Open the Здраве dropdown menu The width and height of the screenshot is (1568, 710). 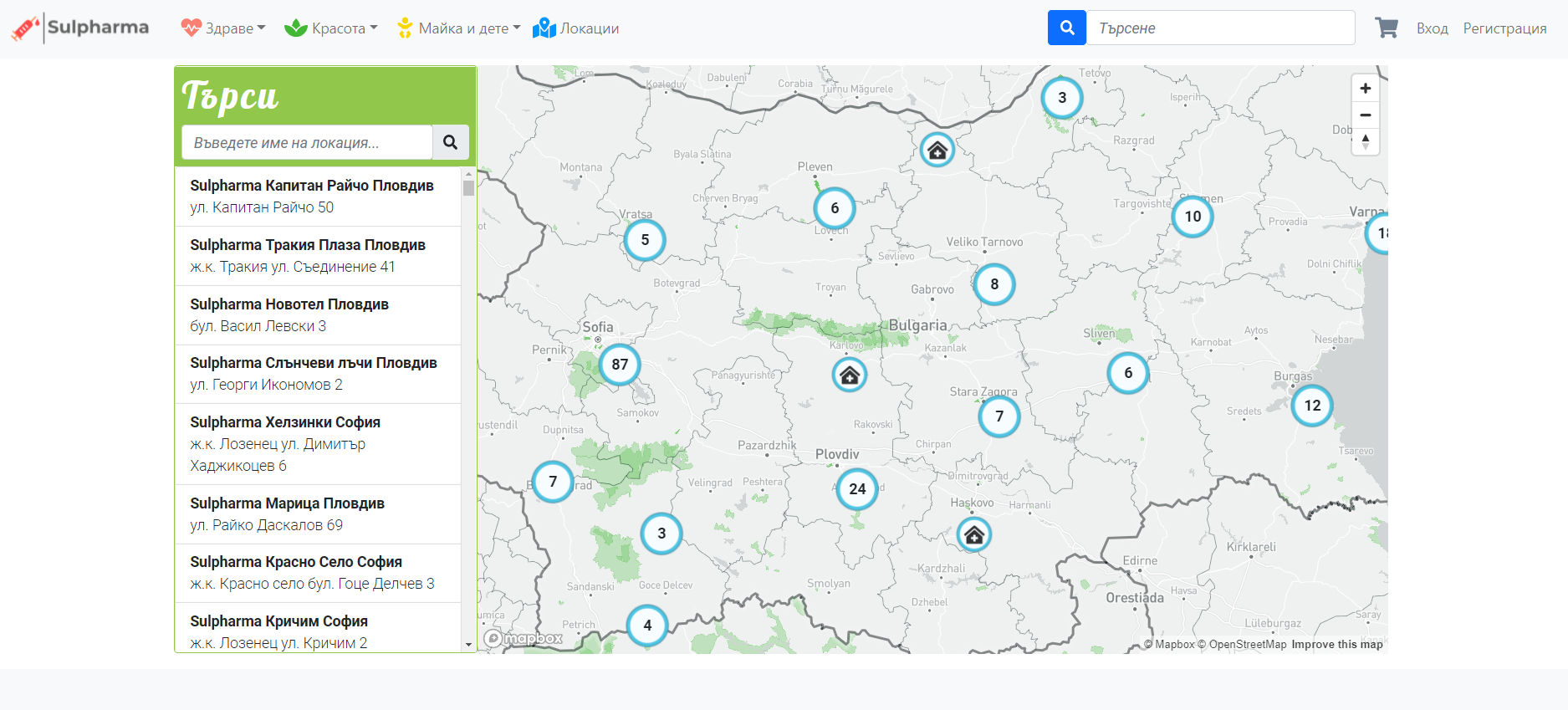click(223, 28)
